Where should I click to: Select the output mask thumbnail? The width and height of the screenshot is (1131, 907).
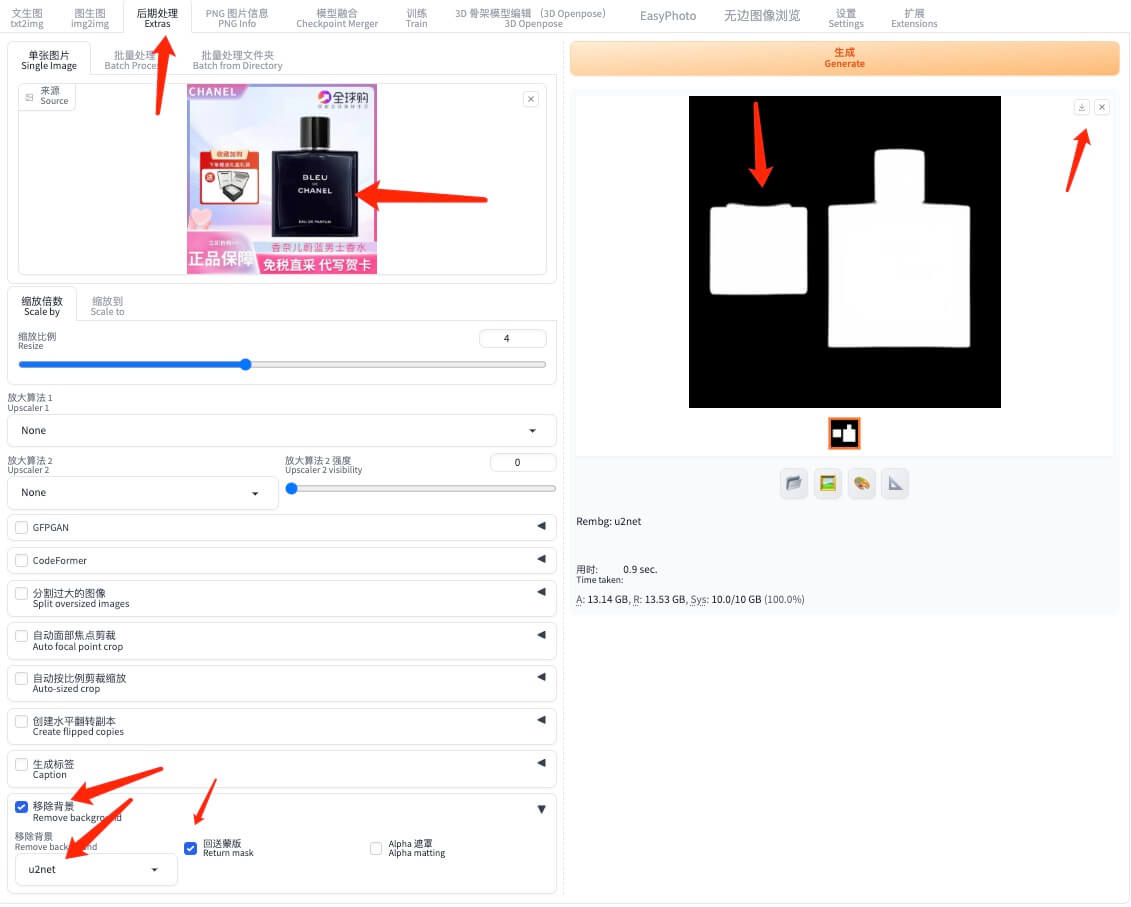coord(844,434)
